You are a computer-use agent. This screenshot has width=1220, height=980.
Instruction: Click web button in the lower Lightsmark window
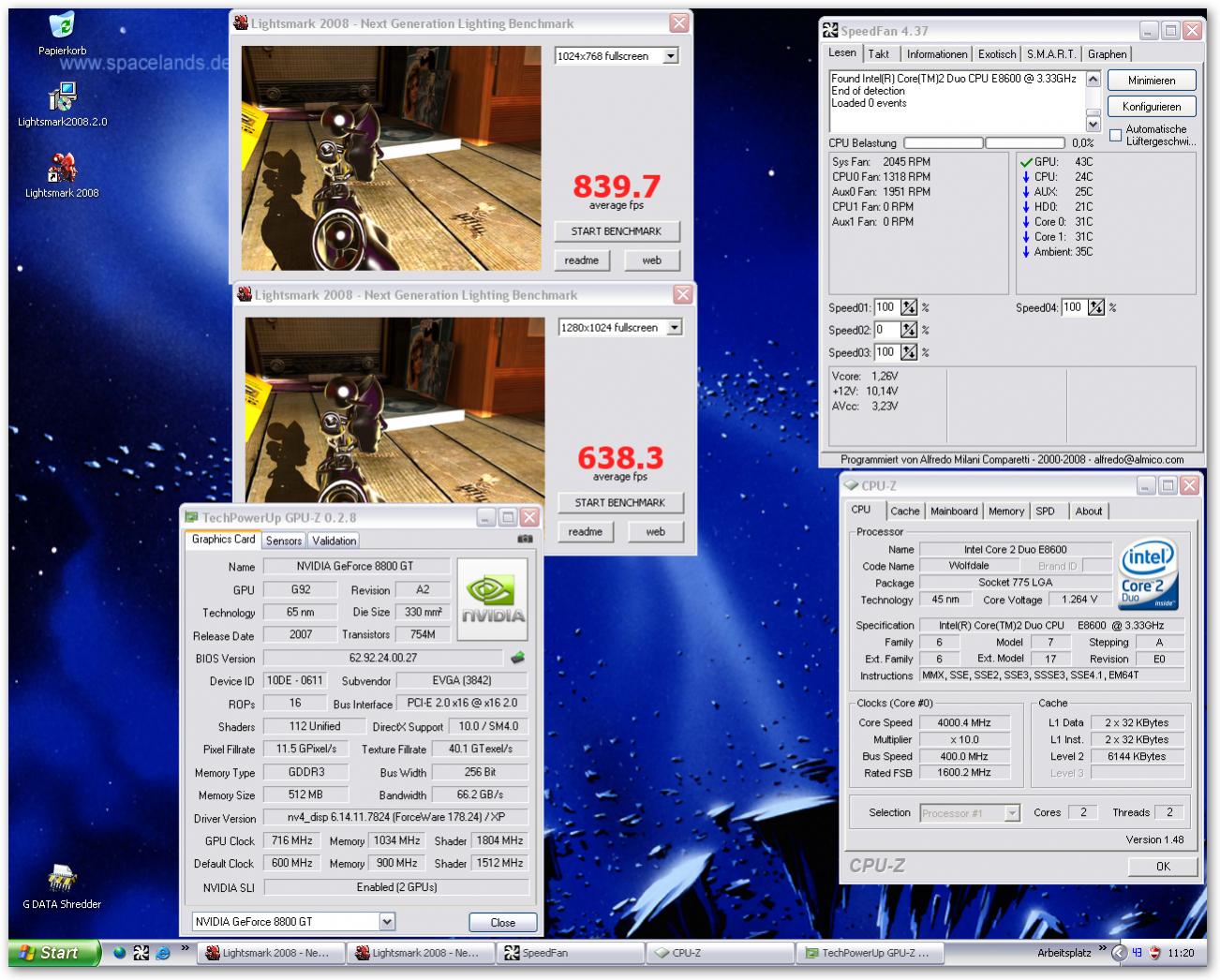(656, 532)
